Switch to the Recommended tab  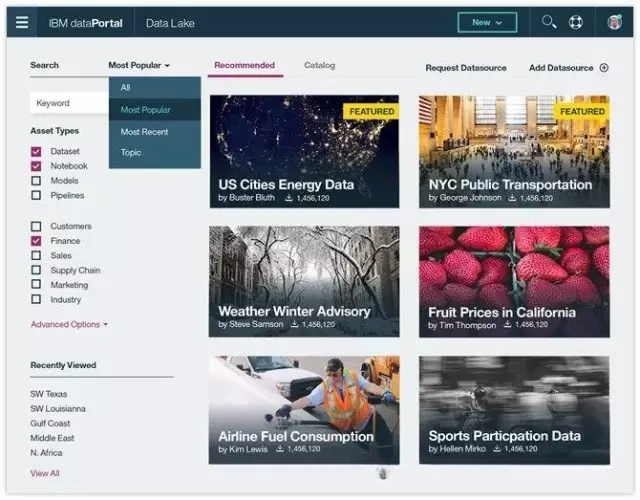244,65
